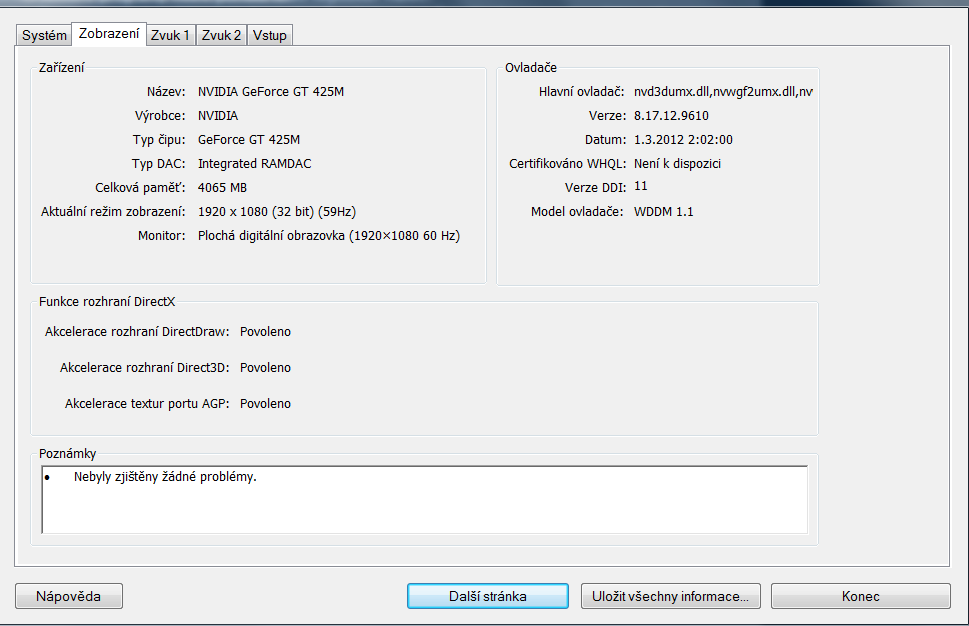Image resolution: width=969 pixels, height=626 pixels.
Task: Click the Monitor: label
Action: tap(161, 236)
